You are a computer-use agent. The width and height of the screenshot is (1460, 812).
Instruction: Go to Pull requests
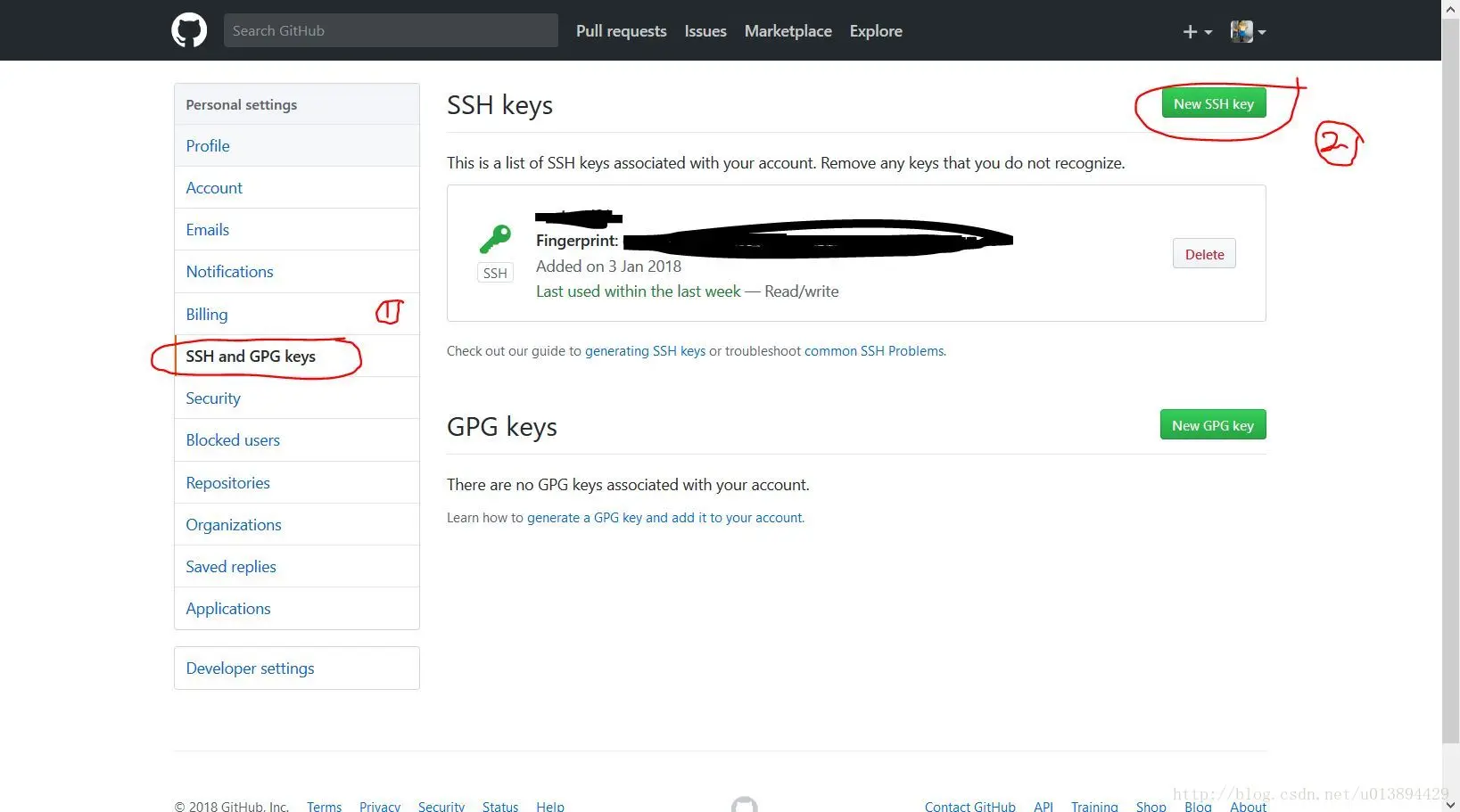(x=622, y=31)
